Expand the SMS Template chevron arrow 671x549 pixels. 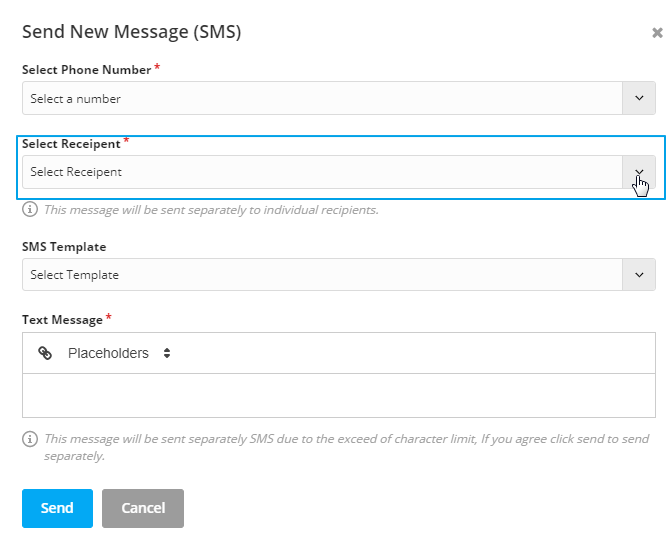coord(639,274)
